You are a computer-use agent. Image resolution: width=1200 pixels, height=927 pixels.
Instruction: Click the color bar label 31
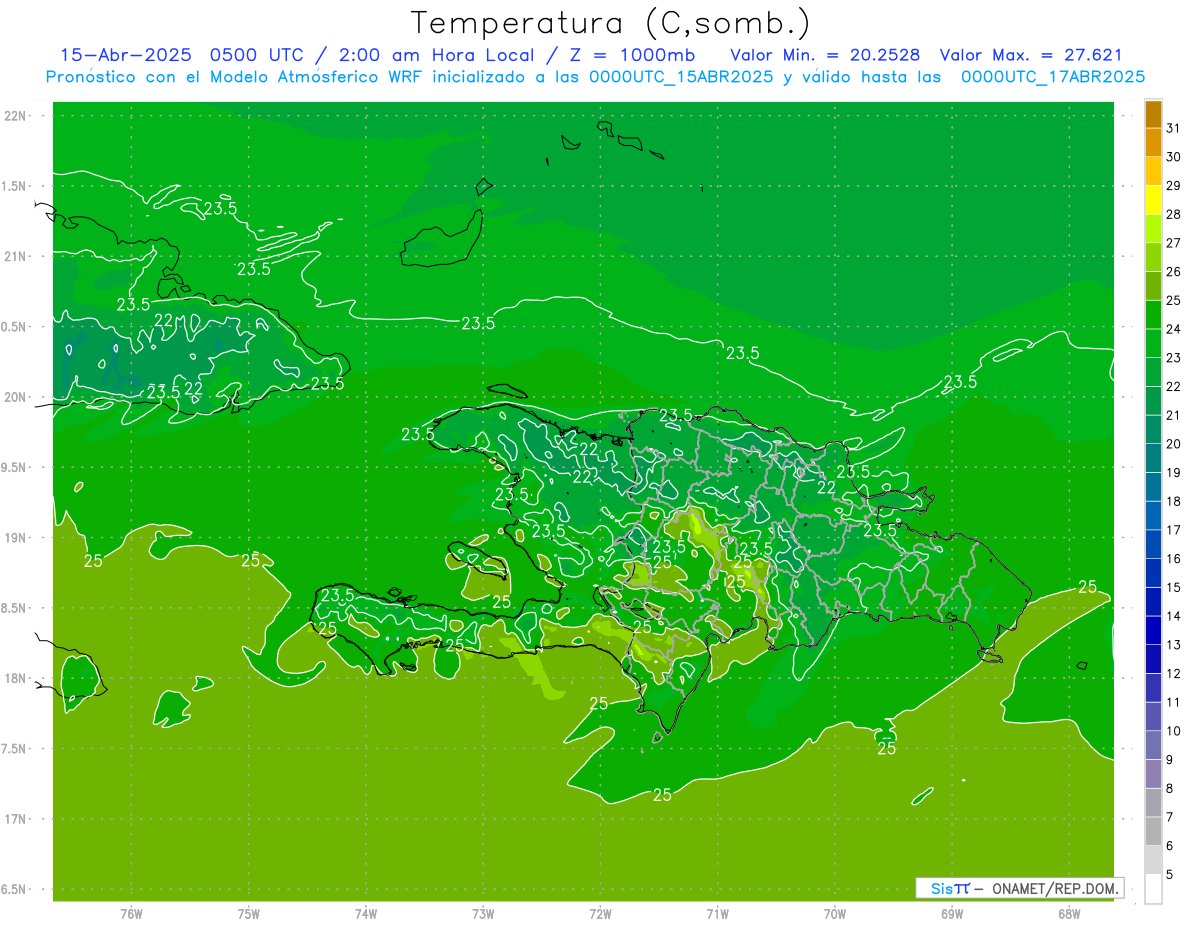click(1173, 128)
